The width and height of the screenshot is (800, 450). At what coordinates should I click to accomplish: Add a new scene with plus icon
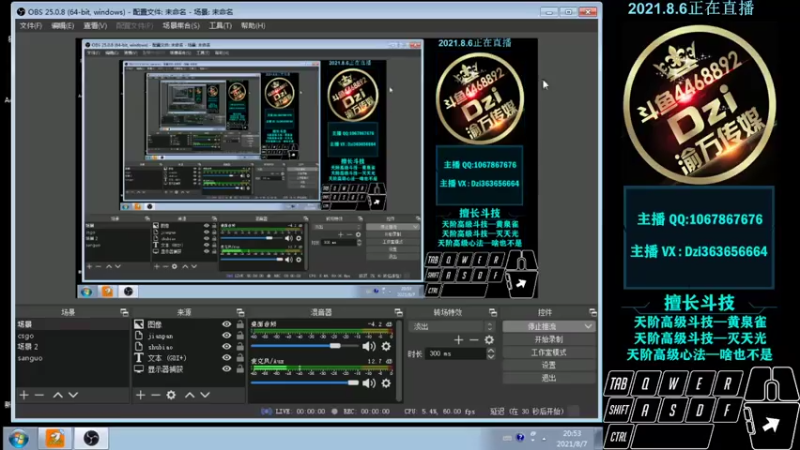click(24, 395)
